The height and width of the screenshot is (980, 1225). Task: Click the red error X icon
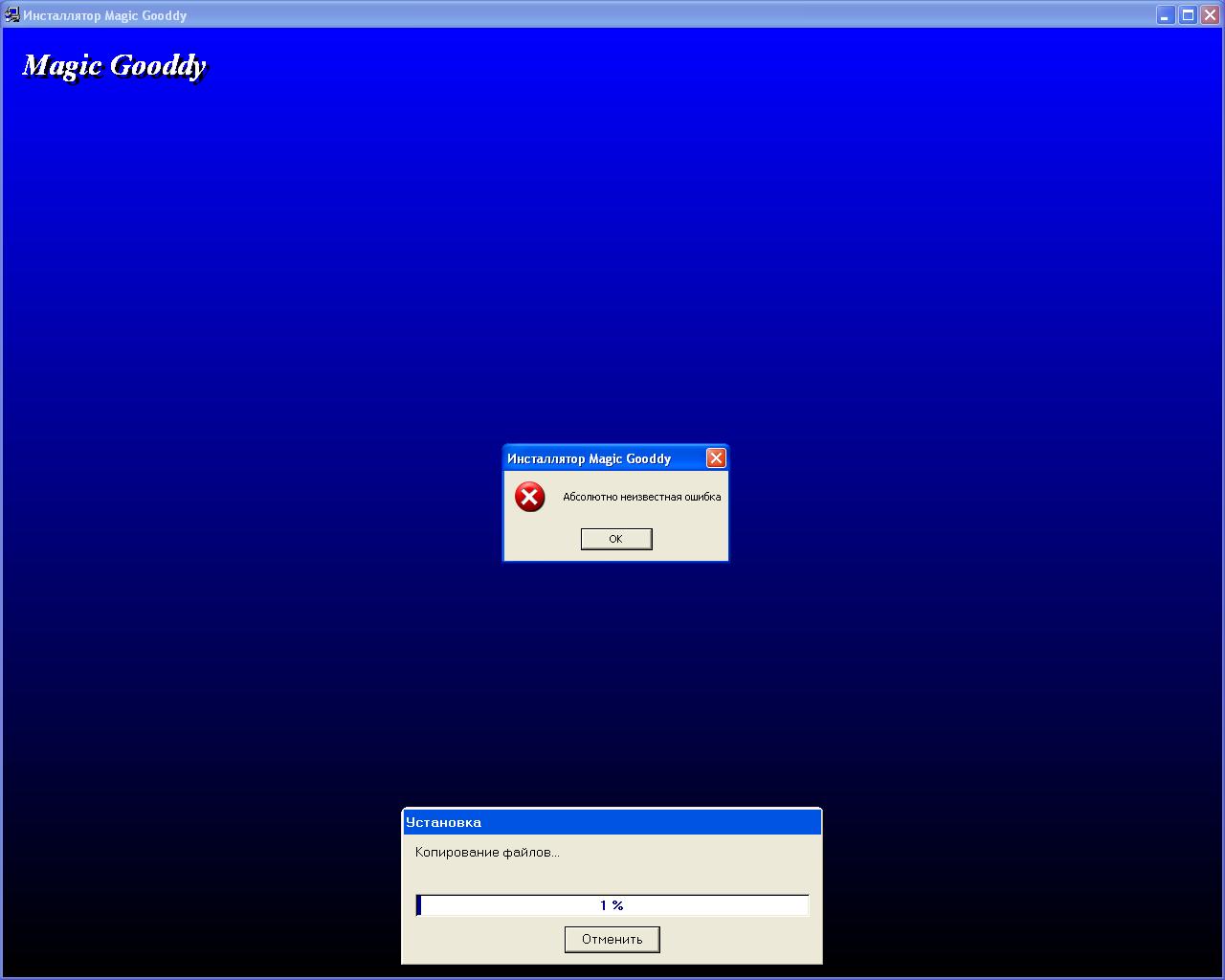click(529, 497)
